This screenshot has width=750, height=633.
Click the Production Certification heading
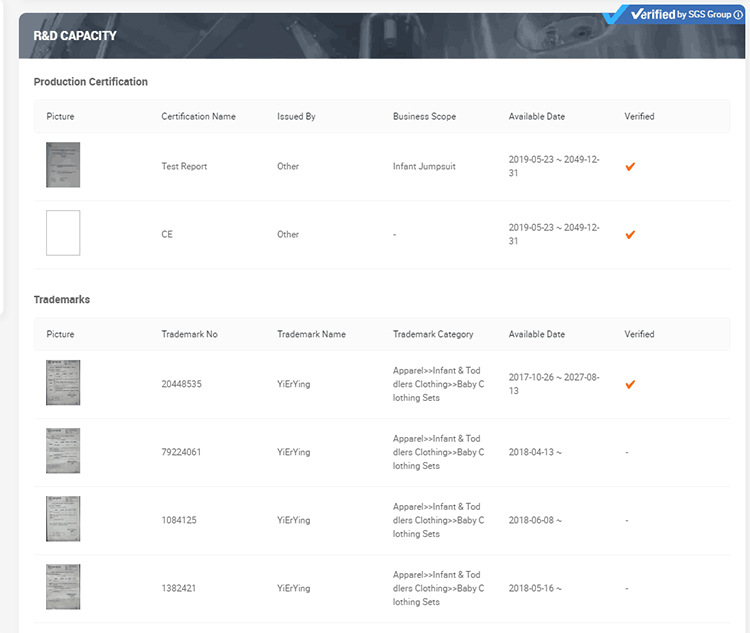(91, 82)
